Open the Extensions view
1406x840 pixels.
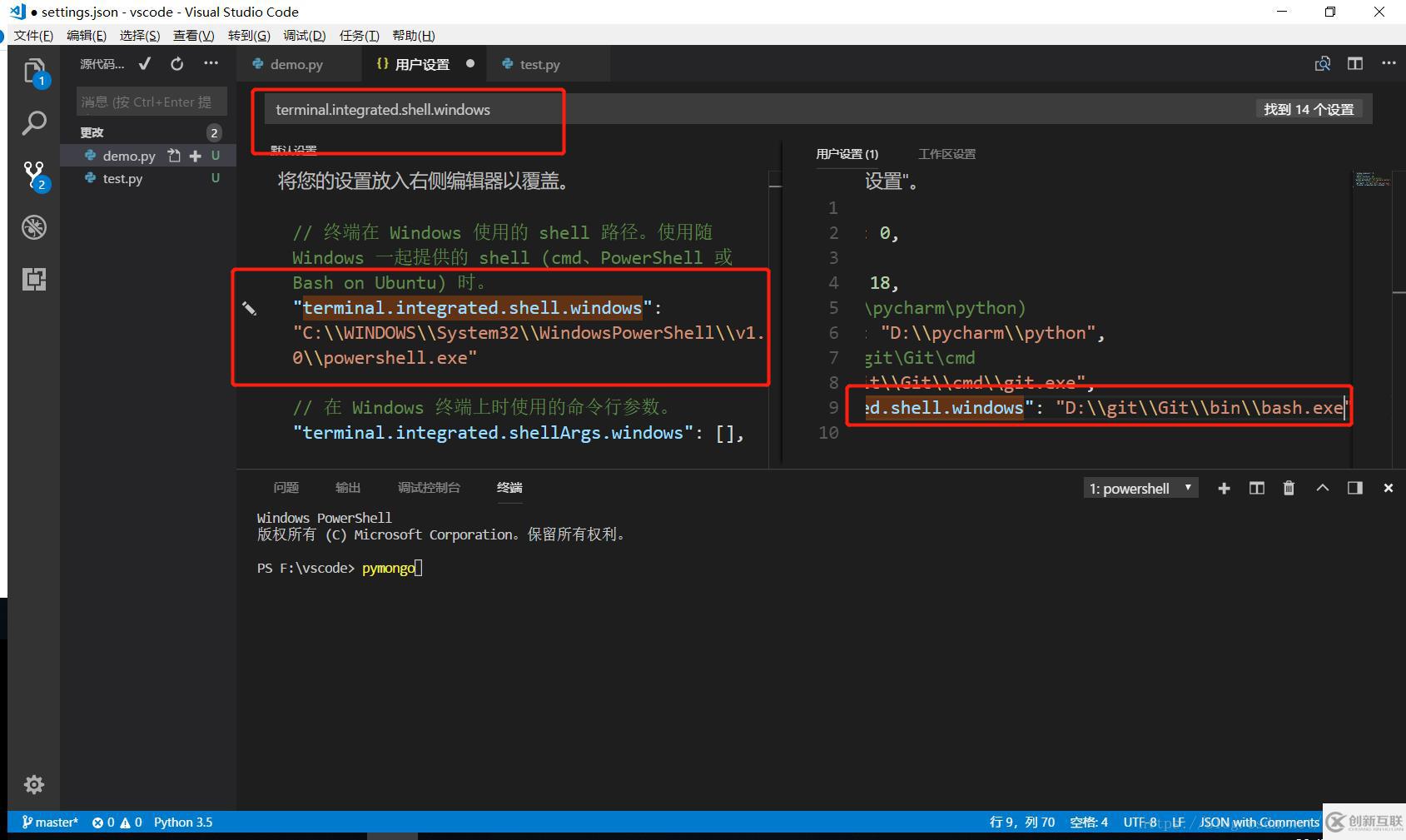34,279
